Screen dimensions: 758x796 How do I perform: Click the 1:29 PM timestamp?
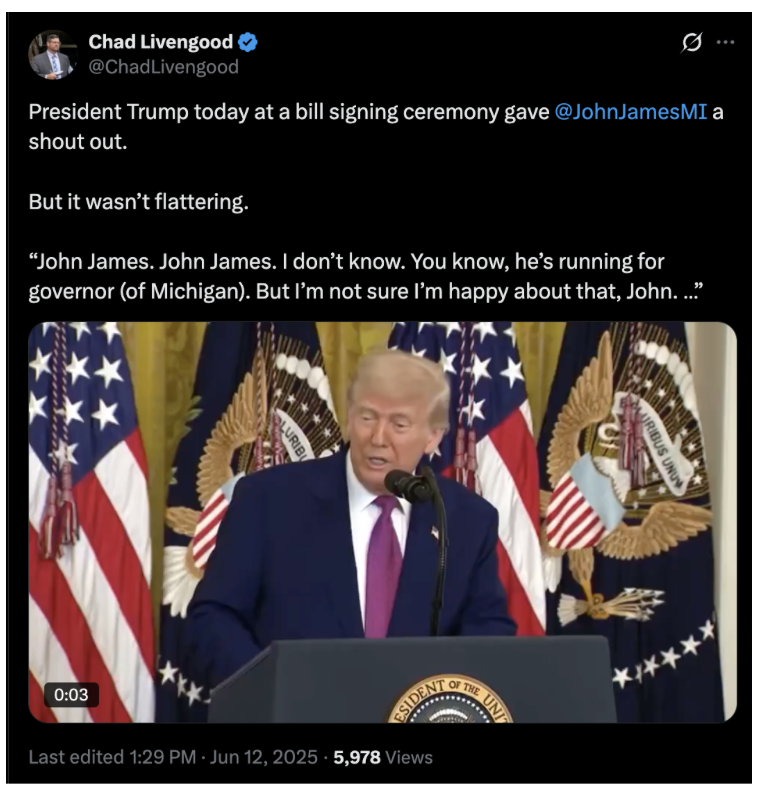tap(162, 757)
